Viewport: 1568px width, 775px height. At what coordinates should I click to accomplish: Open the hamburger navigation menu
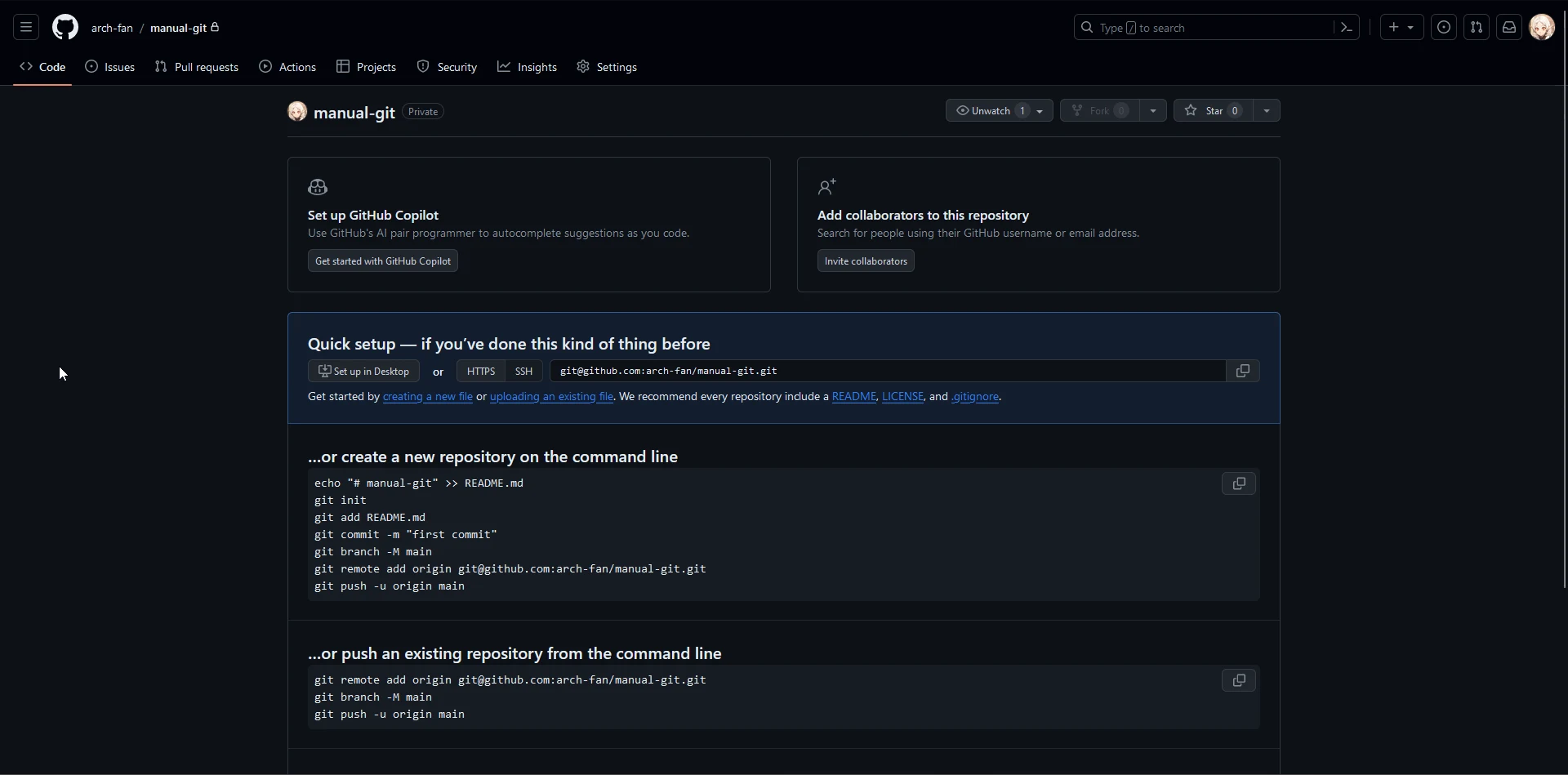[x=26, y=27]
